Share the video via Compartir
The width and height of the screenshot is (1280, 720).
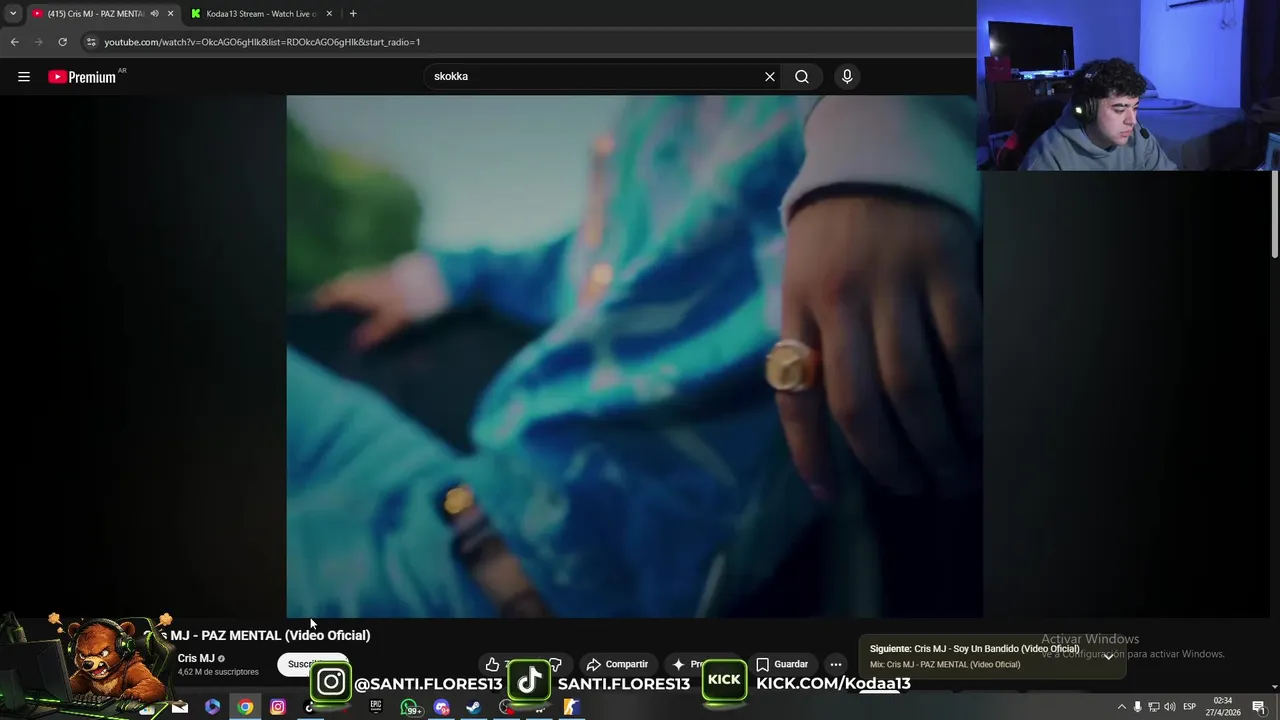click(617, 664)
